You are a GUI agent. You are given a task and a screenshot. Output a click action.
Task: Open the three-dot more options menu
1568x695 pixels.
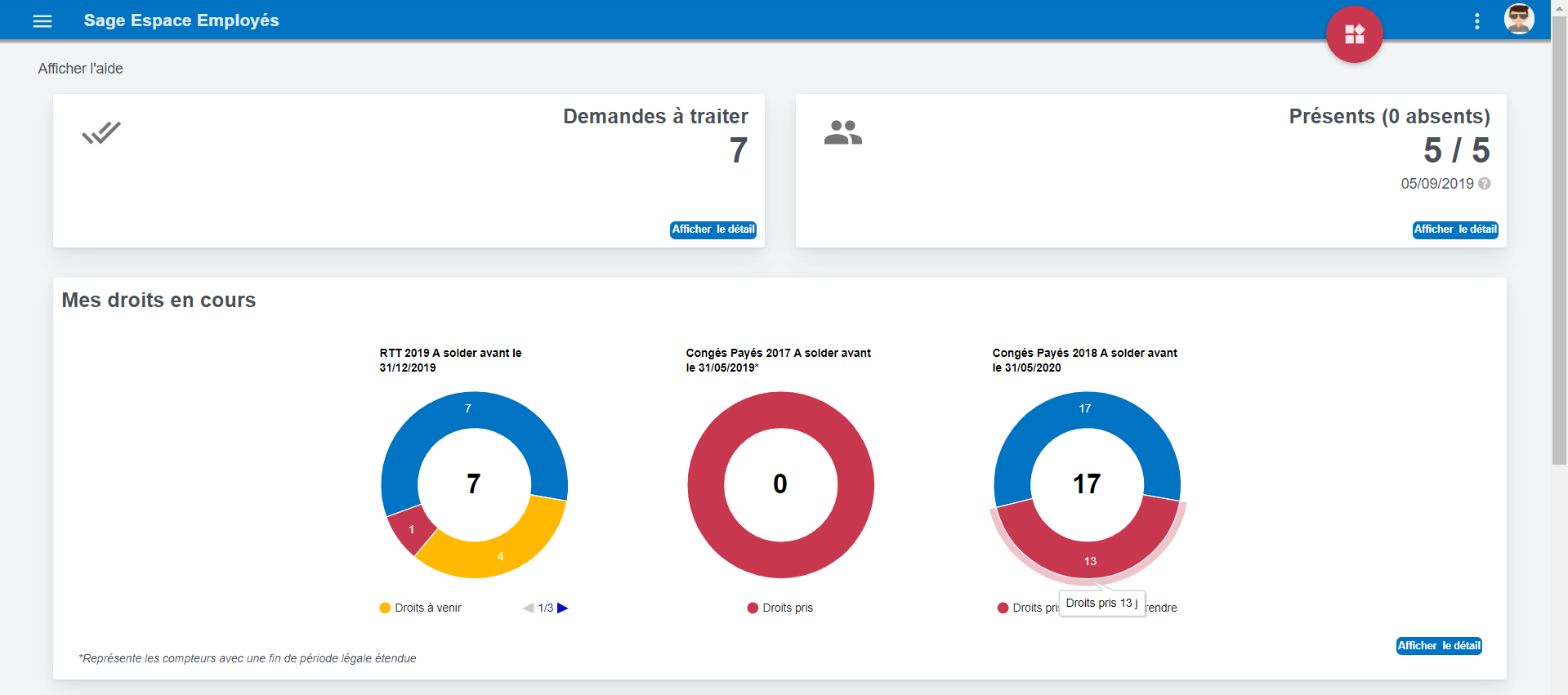pyautogui.click(x=1476, y=21)
